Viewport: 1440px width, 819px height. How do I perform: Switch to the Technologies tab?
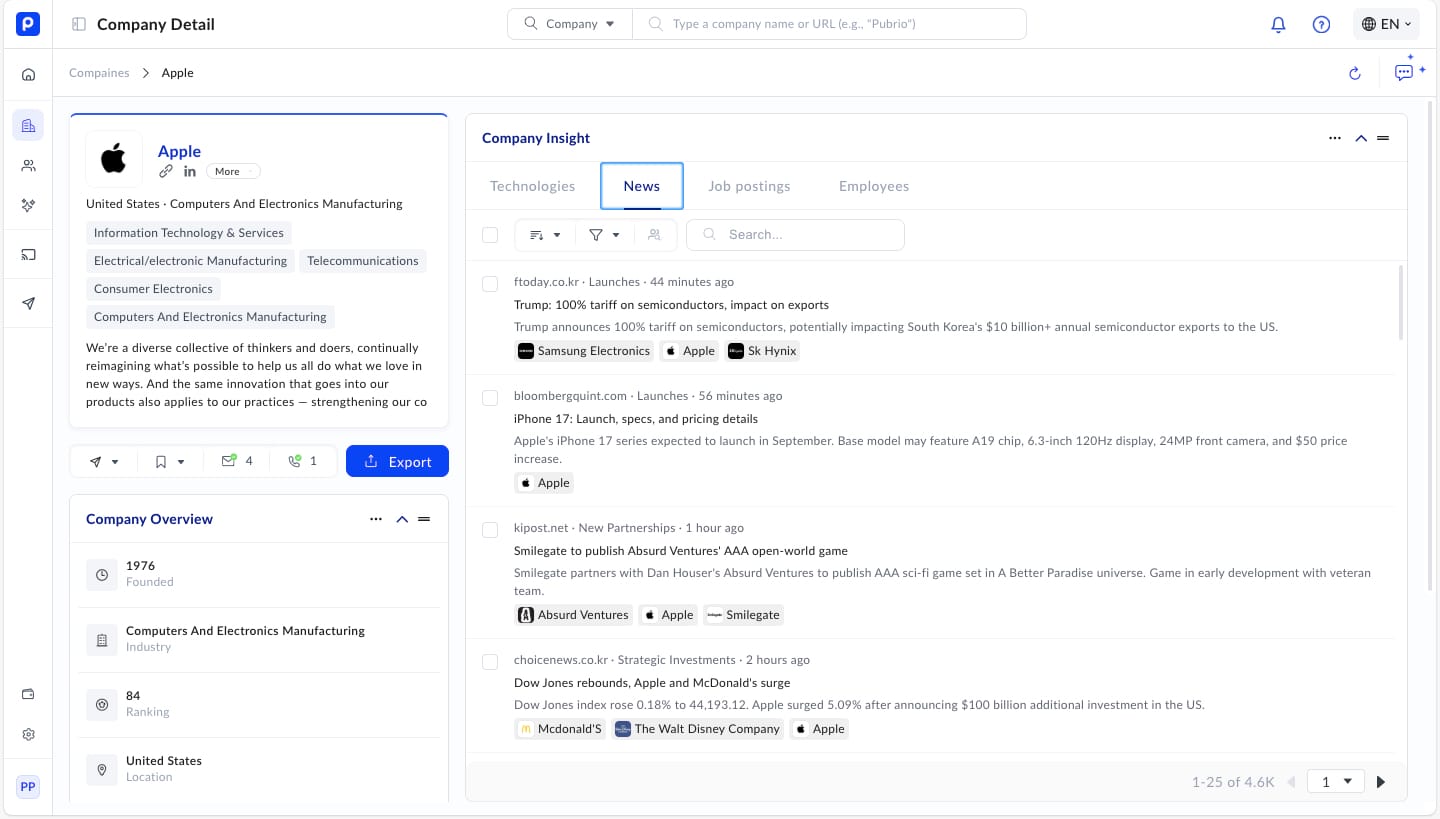(x=532, y=186)
